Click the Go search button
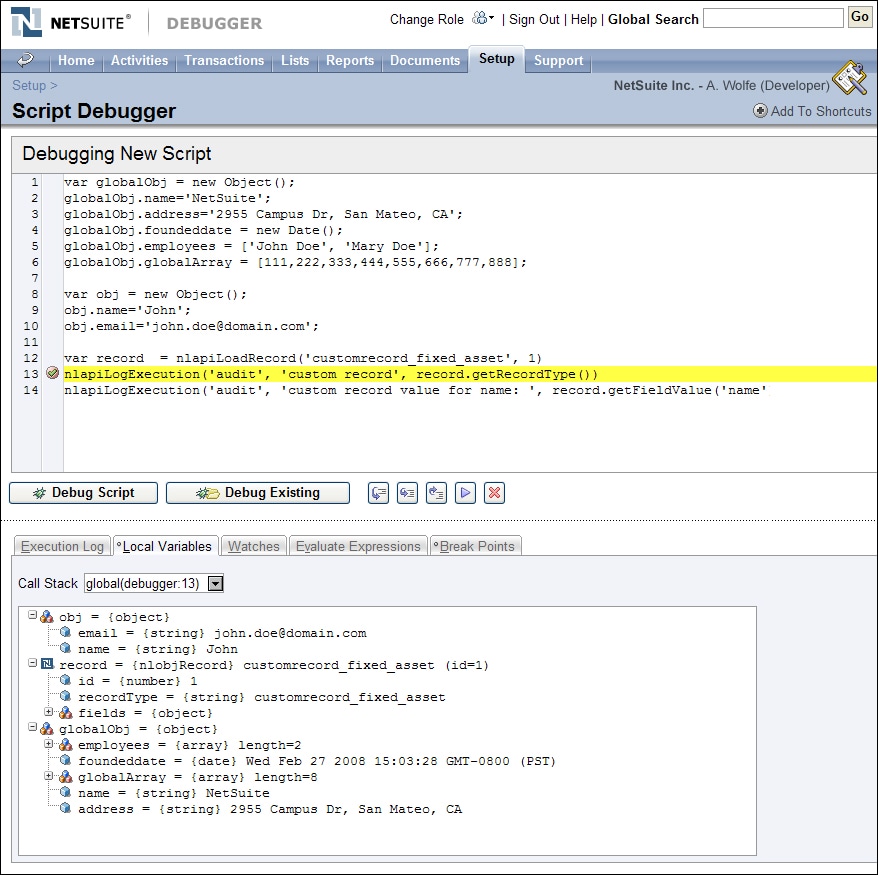Screen dimensions: 878x875 [860, 17]
